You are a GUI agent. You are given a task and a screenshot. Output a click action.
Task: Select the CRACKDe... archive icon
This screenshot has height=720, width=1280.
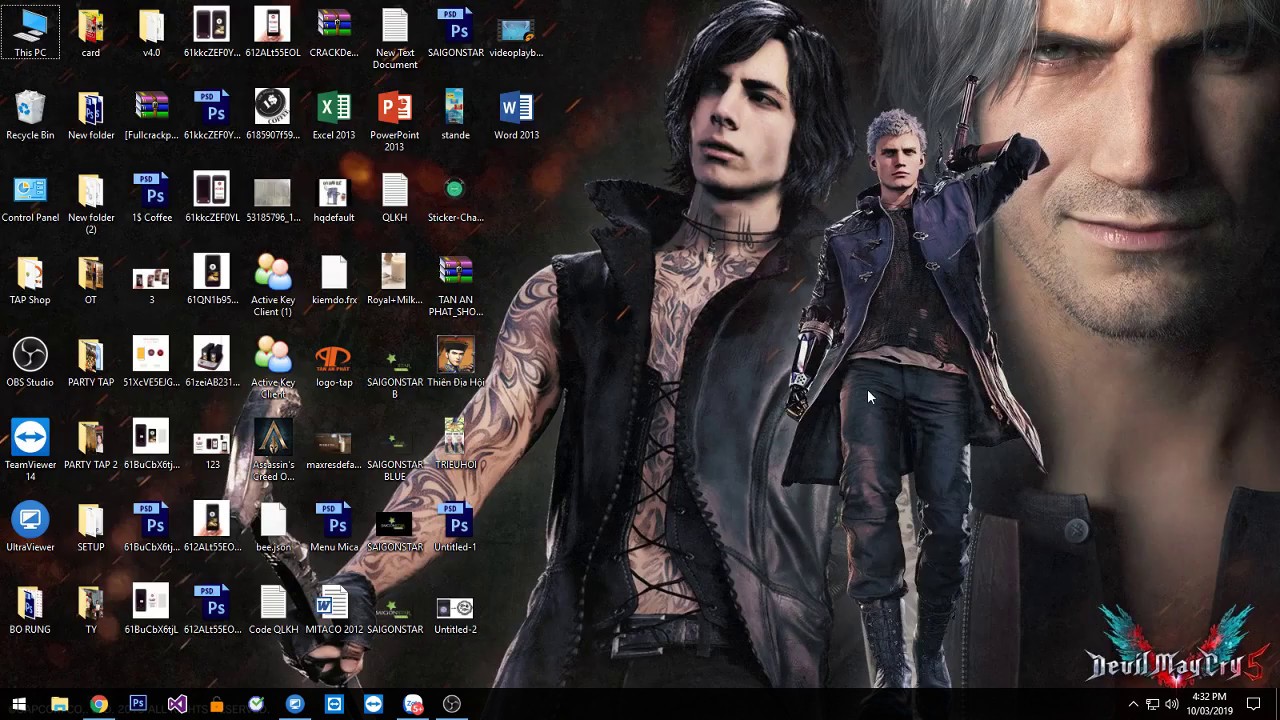[334, 33]
